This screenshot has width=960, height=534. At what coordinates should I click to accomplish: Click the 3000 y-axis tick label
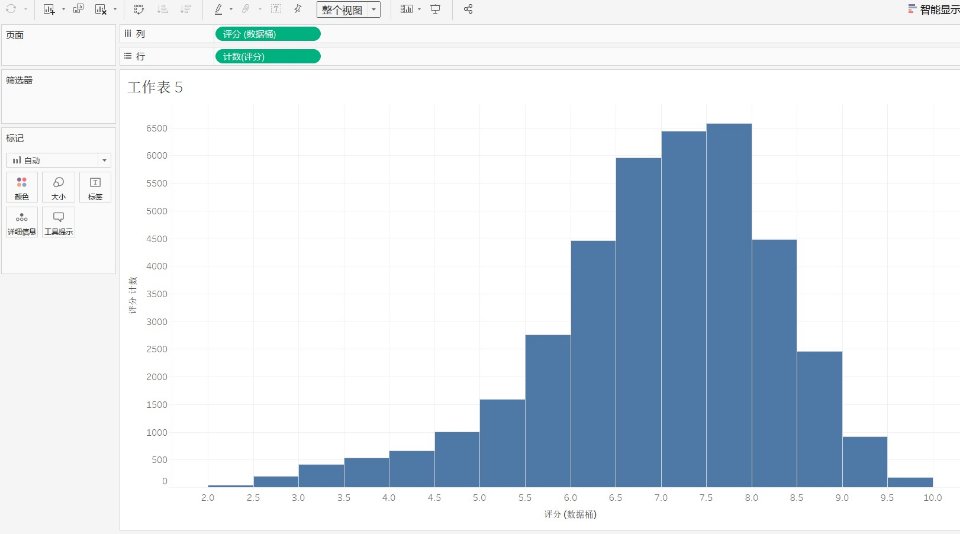coord(157,322)
